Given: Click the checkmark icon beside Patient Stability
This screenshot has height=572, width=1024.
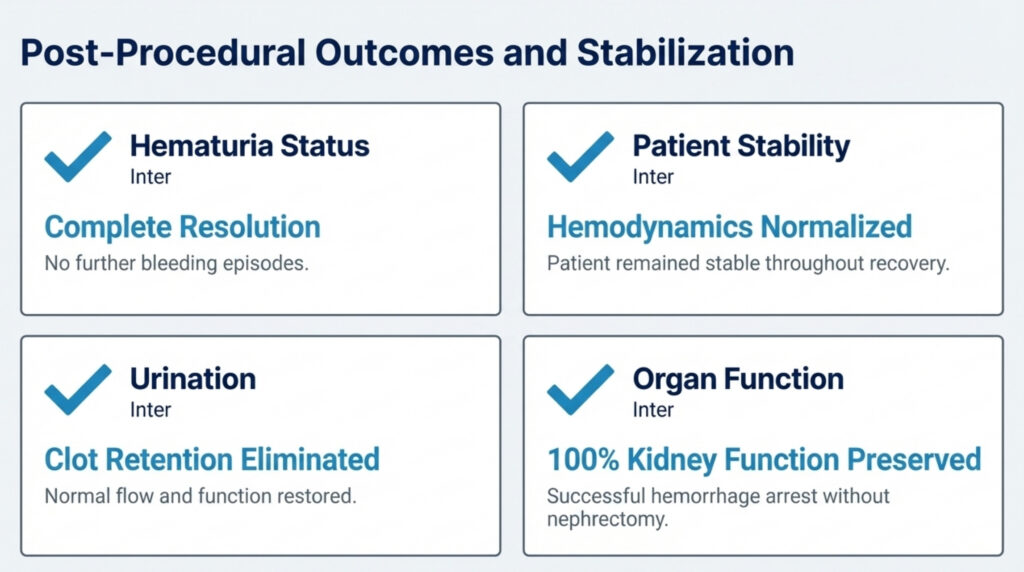Looking at the screenshot, I should point(580,156).
